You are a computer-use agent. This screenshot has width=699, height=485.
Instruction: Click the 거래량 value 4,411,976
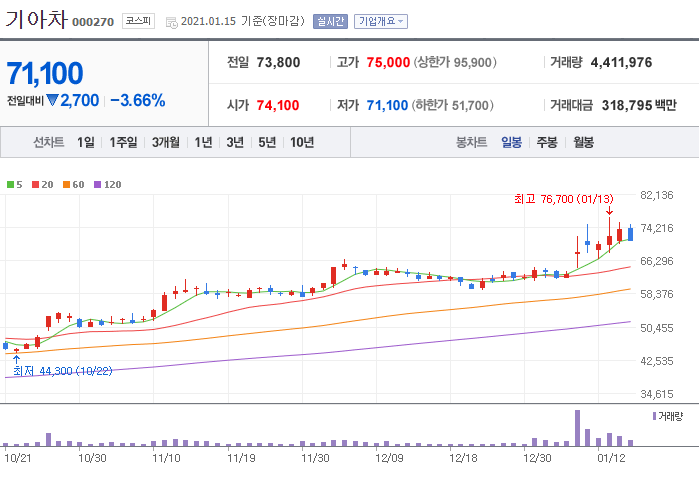[621, 62]
